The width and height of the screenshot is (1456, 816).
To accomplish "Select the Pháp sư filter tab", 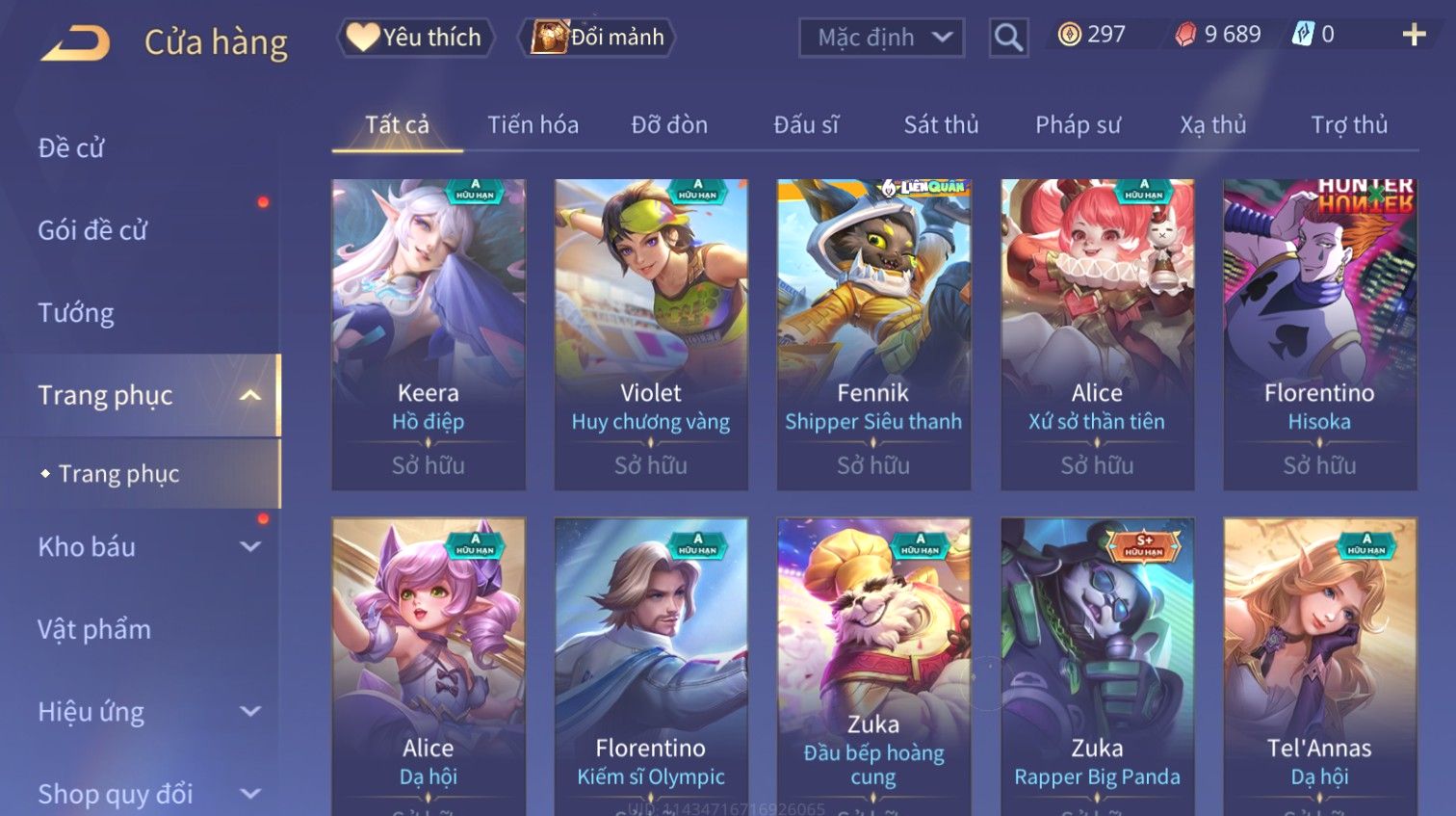I will pos(1078,125).
